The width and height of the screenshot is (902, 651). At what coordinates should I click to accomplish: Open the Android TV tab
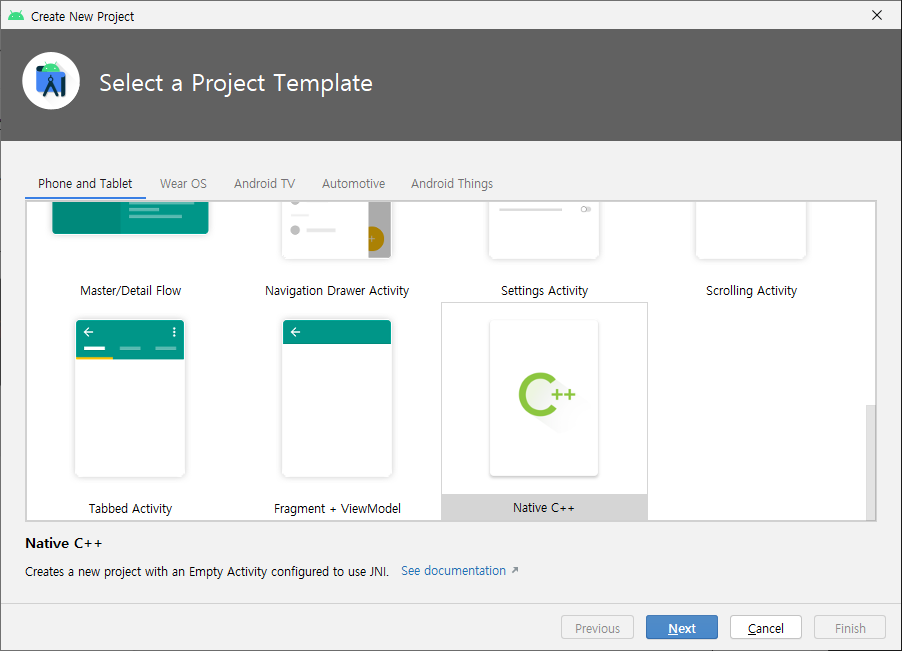click(x=265, y=183)
